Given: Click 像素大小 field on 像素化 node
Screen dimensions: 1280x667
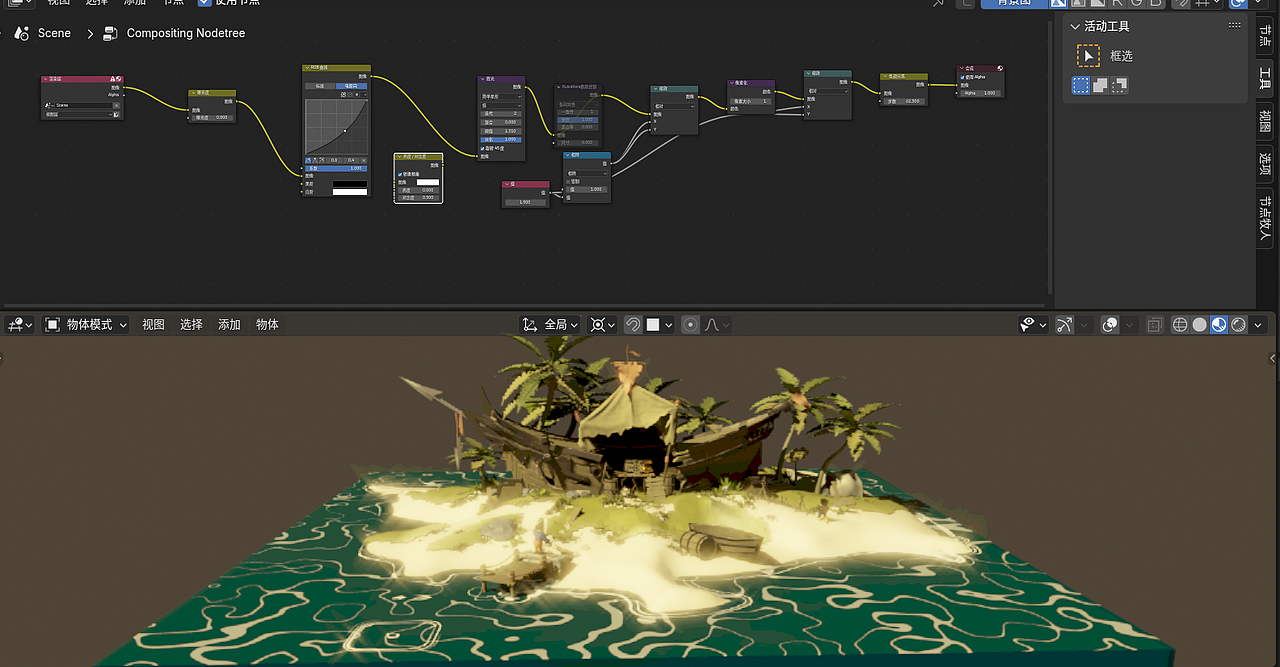Looking at the screenshot, I should click(x=751, y=101).
